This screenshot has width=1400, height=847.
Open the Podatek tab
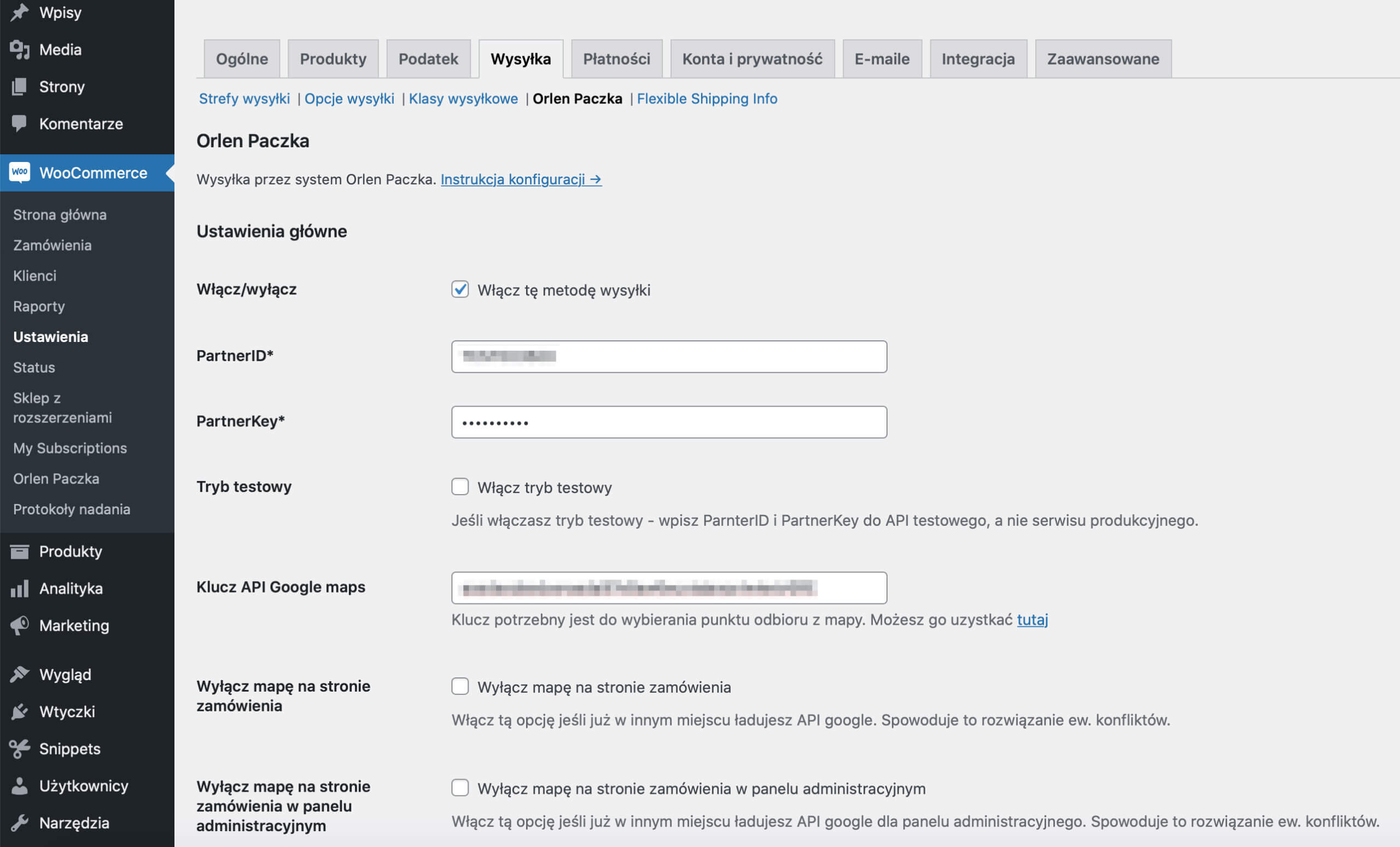point(428,59)
